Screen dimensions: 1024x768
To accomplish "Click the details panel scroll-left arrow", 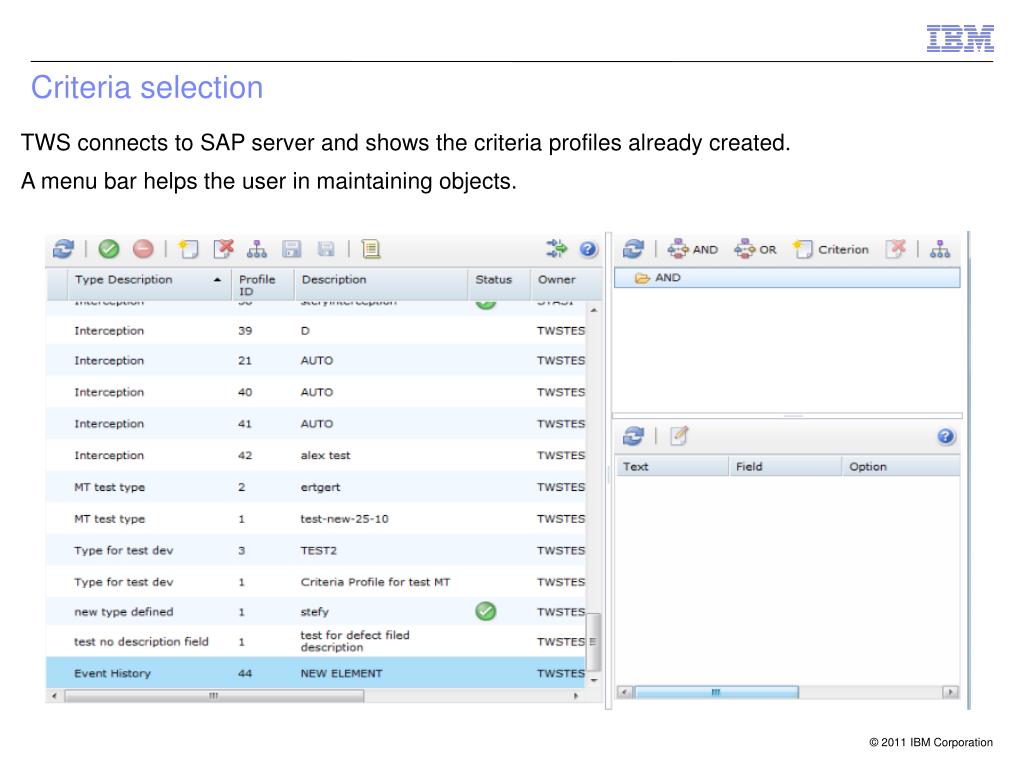I will tap(625, 692).
